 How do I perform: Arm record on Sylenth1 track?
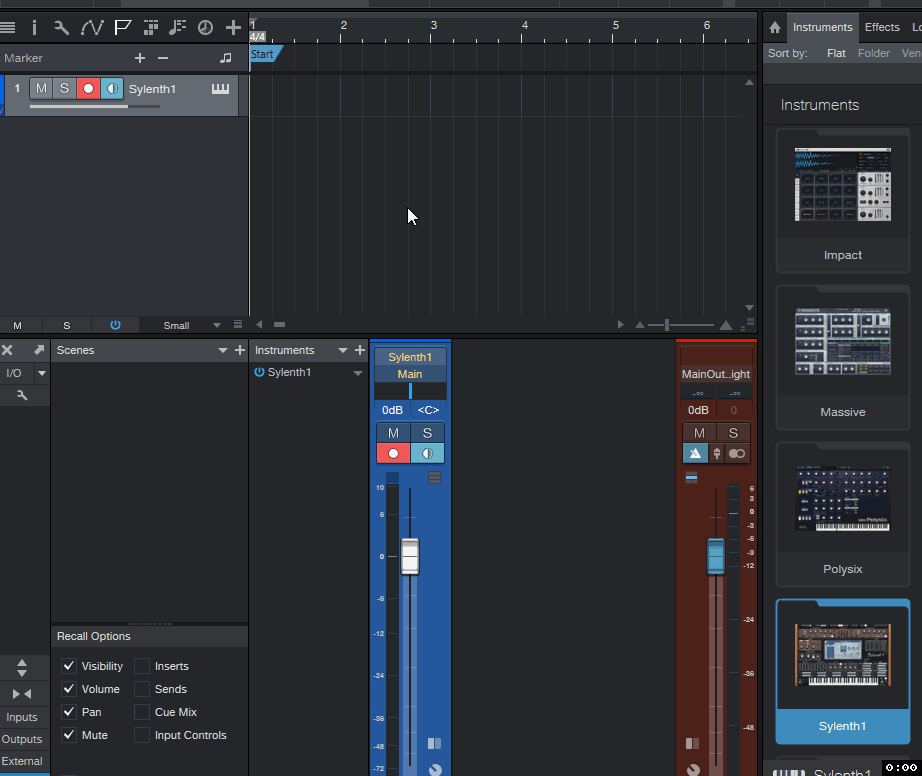88,89
